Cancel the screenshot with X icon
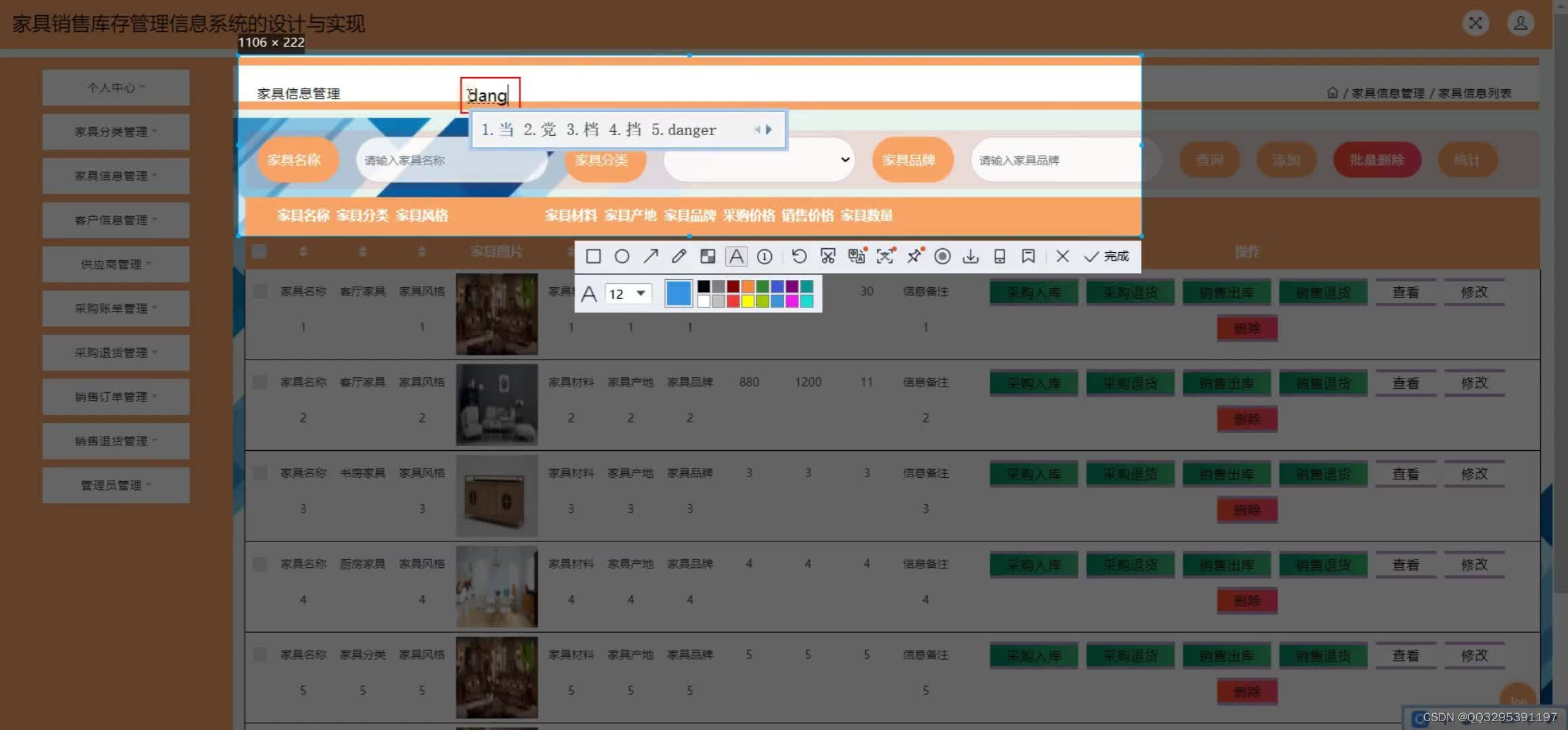This screenshot has height=730, width=1568. (1062, 256)
